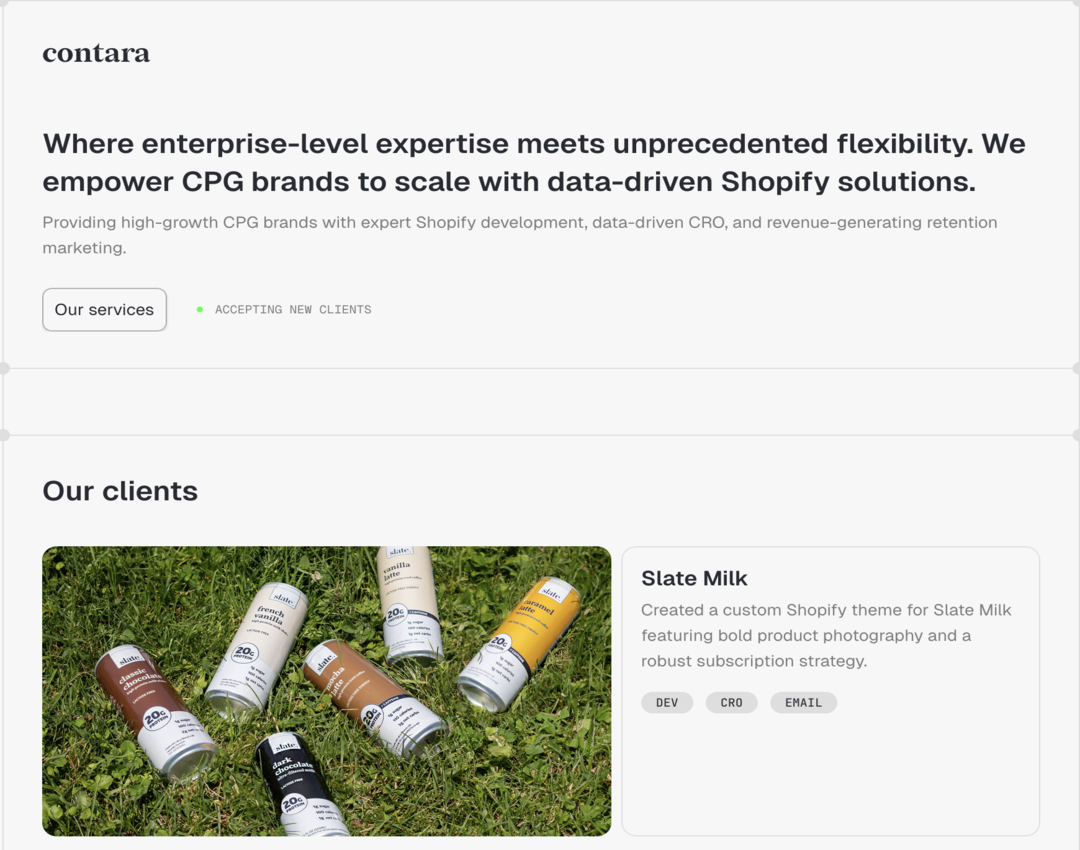Click the contara logo
Viewport: 1080px width, 850px height.
pyautogui.click(x=96, y=53)
